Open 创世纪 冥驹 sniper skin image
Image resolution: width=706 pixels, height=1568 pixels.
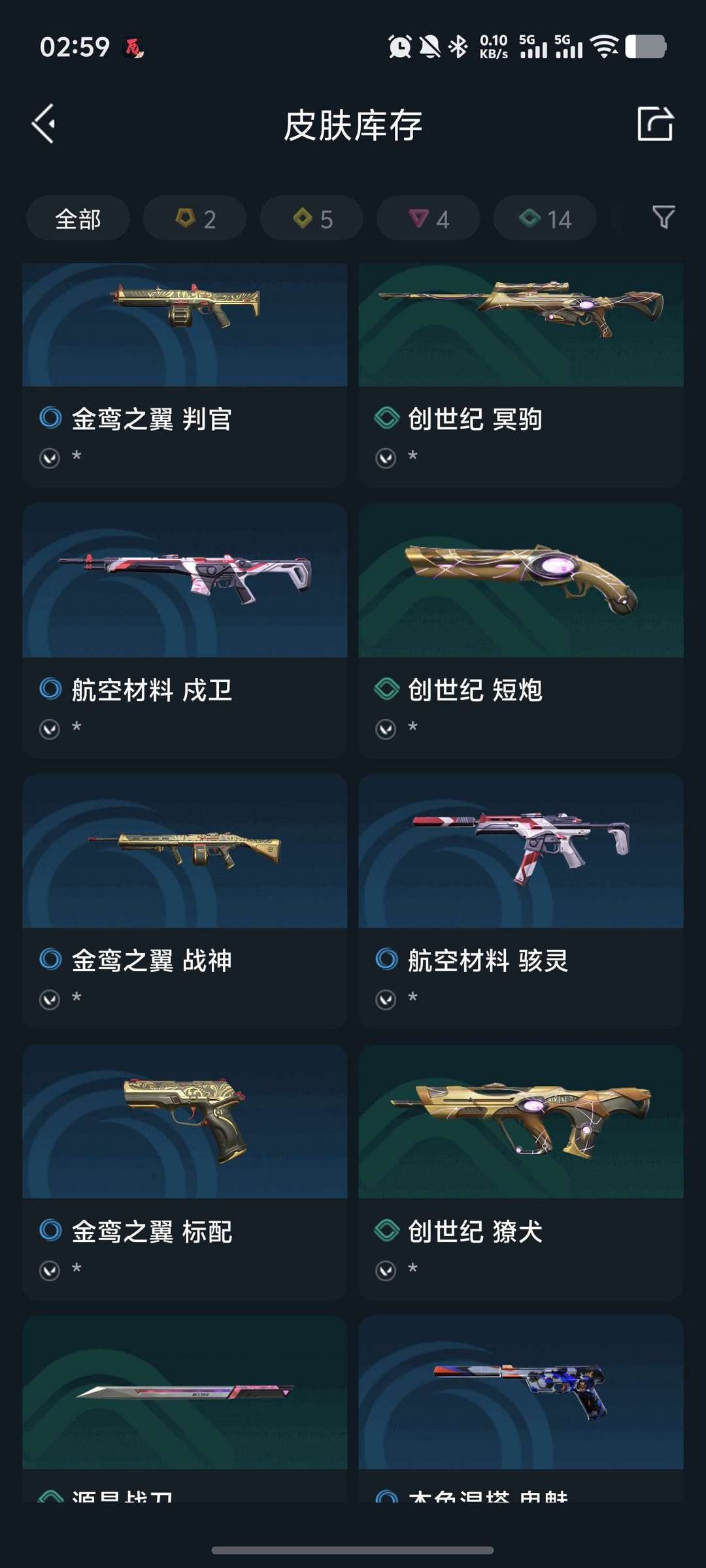point(521,325)
